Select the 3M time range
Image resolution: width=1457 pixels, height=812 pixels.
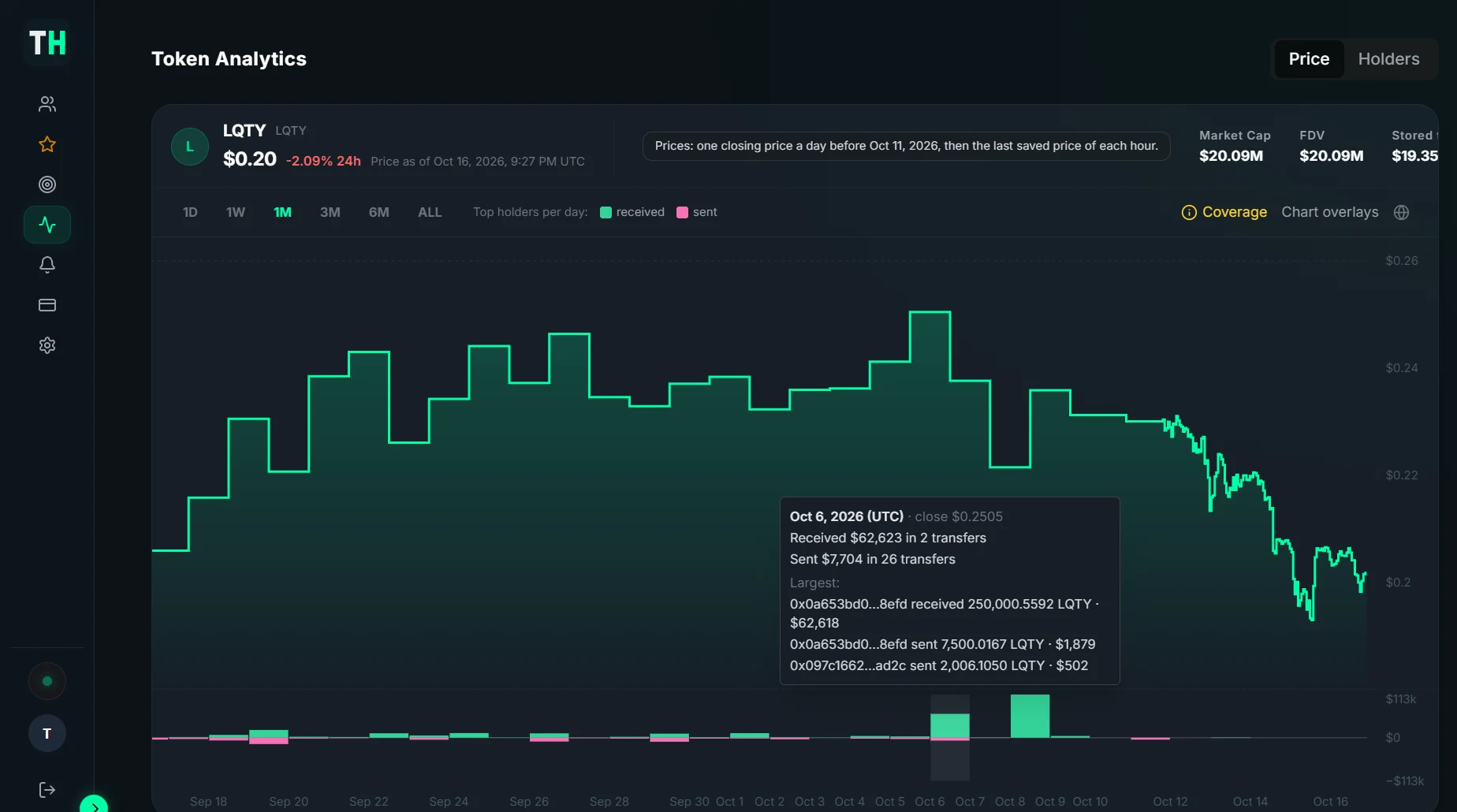pos(330,212)
